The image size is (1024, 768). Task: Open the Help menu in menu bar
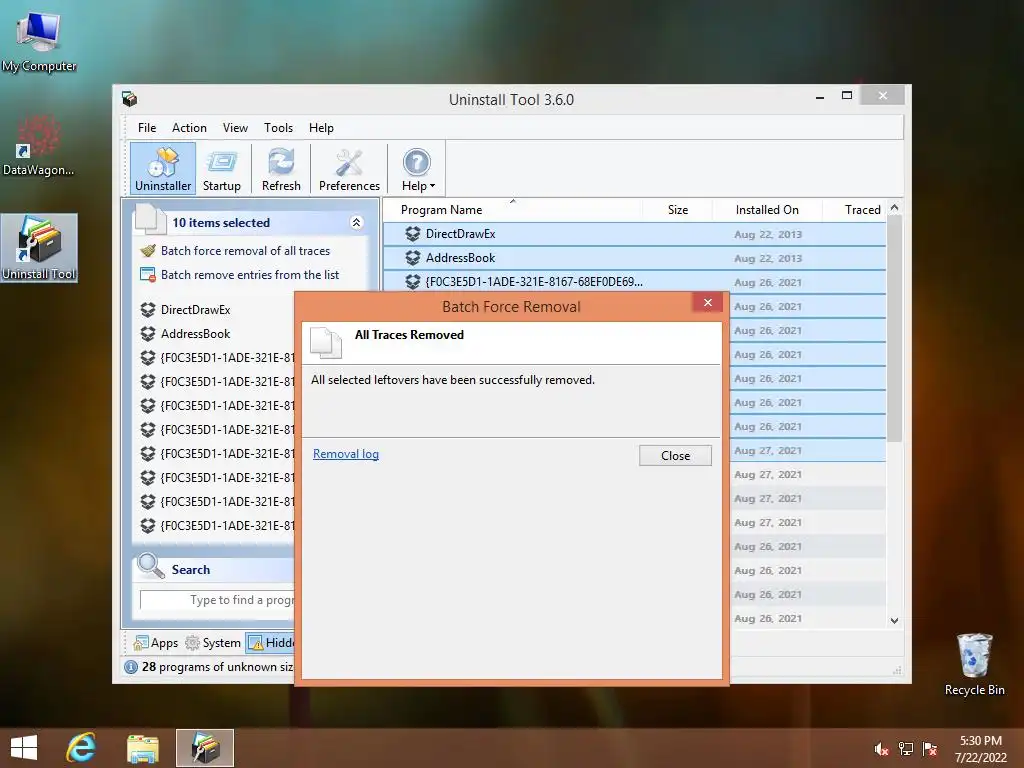pyautogui.click(x=321, y=128)
